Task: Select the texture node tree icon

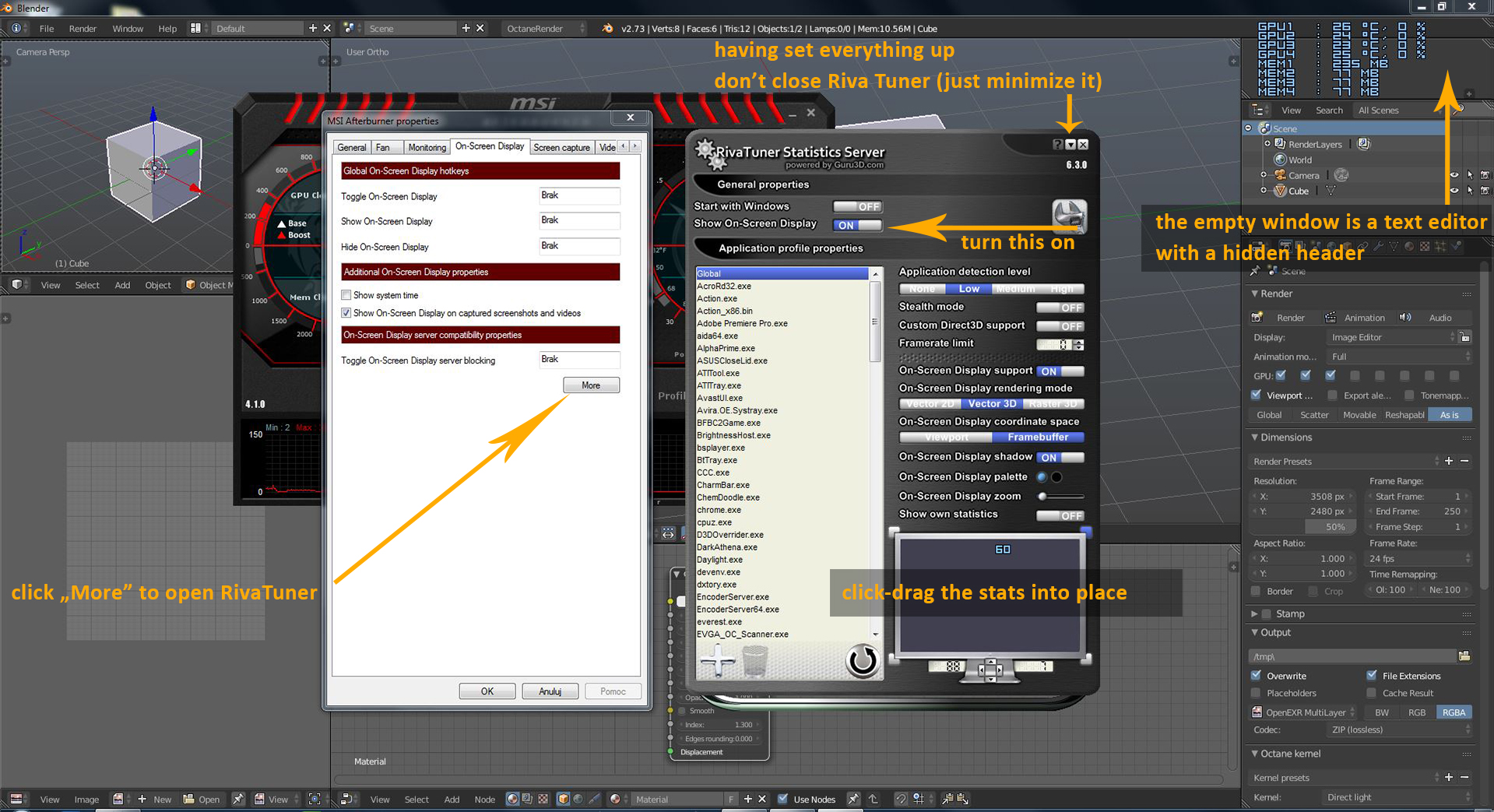Action: 543,799
